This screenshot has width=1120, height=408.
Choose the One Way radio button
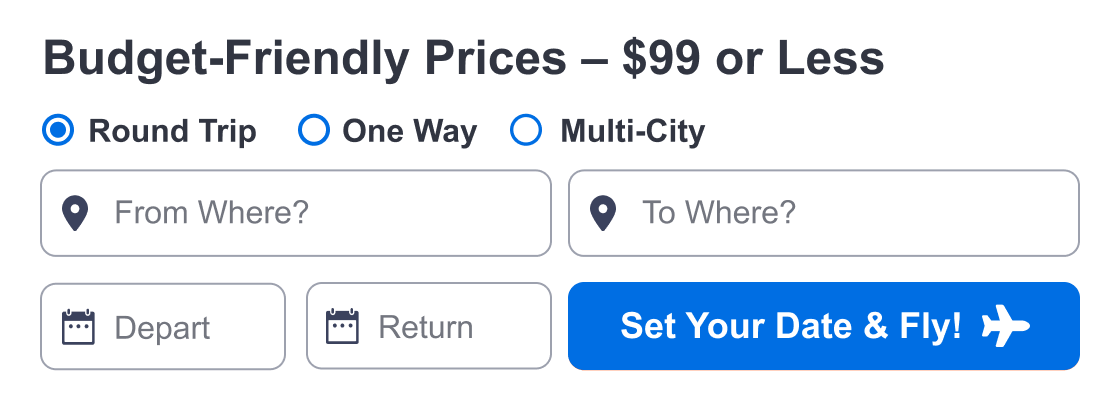[314, 130]
